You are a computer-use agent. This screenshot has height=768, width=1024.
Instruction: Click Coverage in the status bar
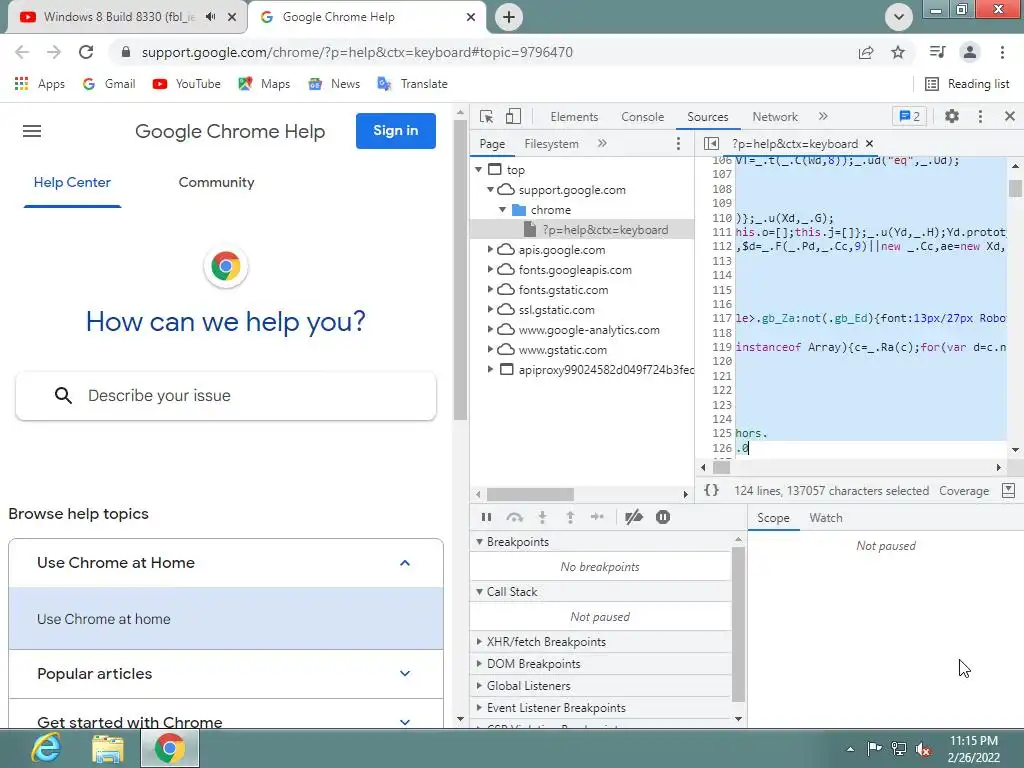964,490
